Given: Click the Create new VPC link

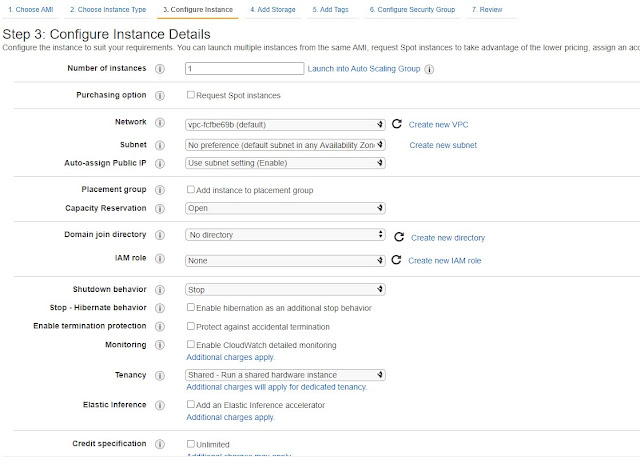Looking at the screenshot, I should coord(440,125).
